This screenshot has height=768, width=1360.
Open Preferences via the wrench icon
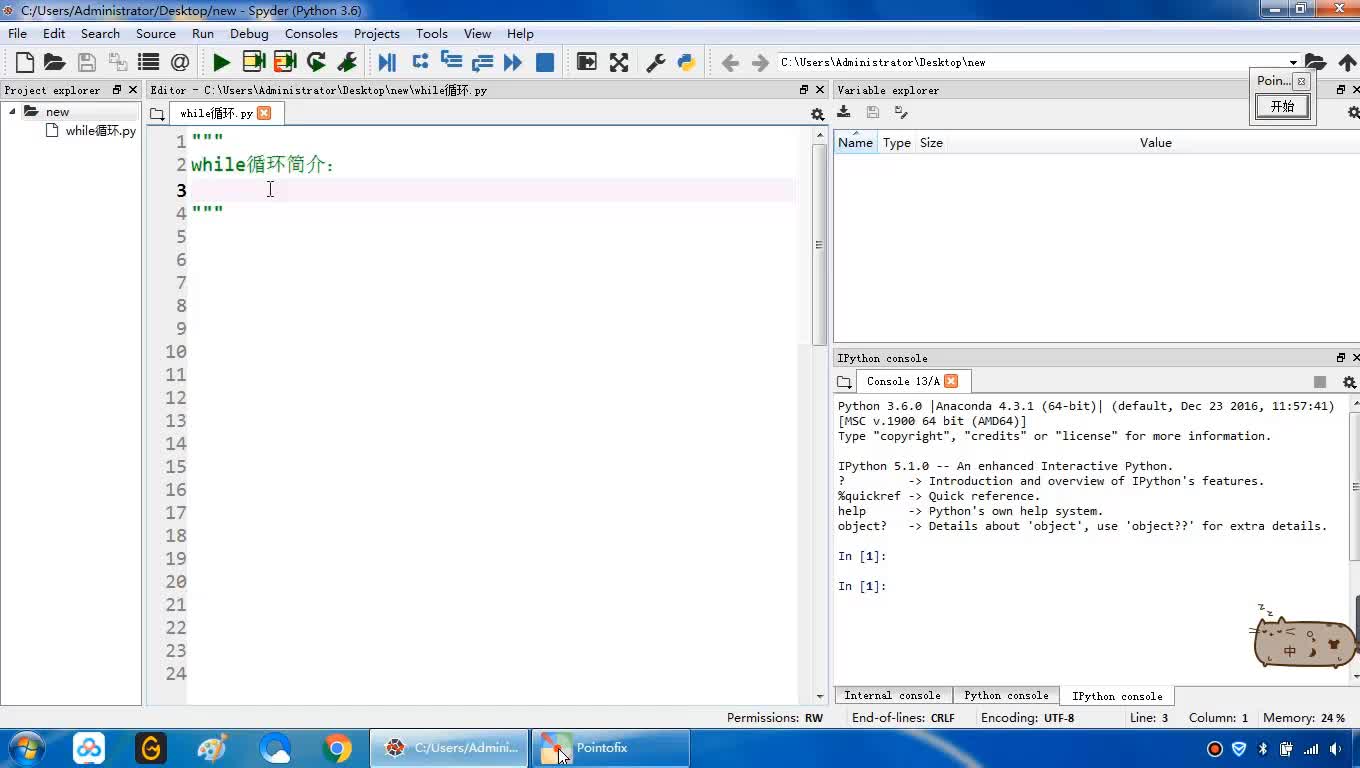(x=656, y=63)
